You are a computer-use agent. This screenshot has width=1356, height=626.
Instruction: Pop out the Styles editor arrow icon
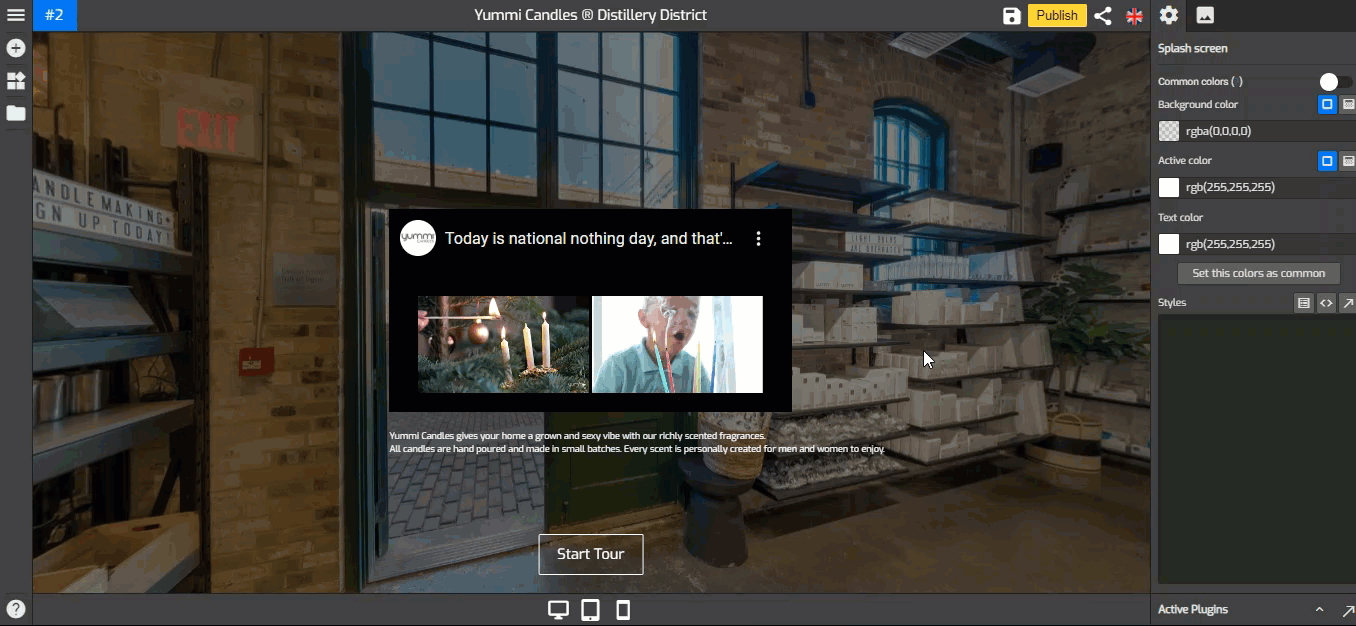(1347, 302)
